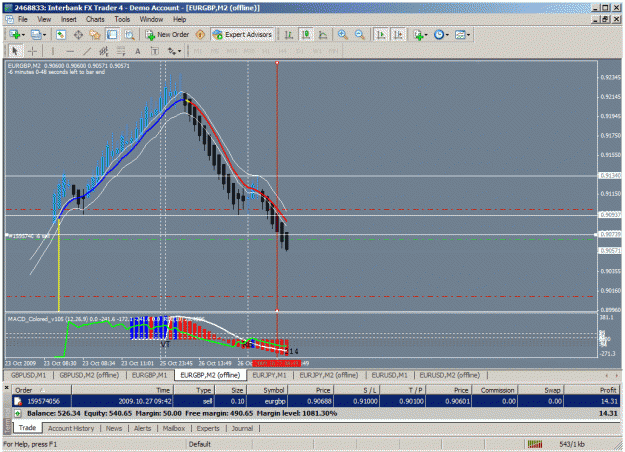
Task: Select the vertical line drawing tool
Action: (x=53, y=51)
